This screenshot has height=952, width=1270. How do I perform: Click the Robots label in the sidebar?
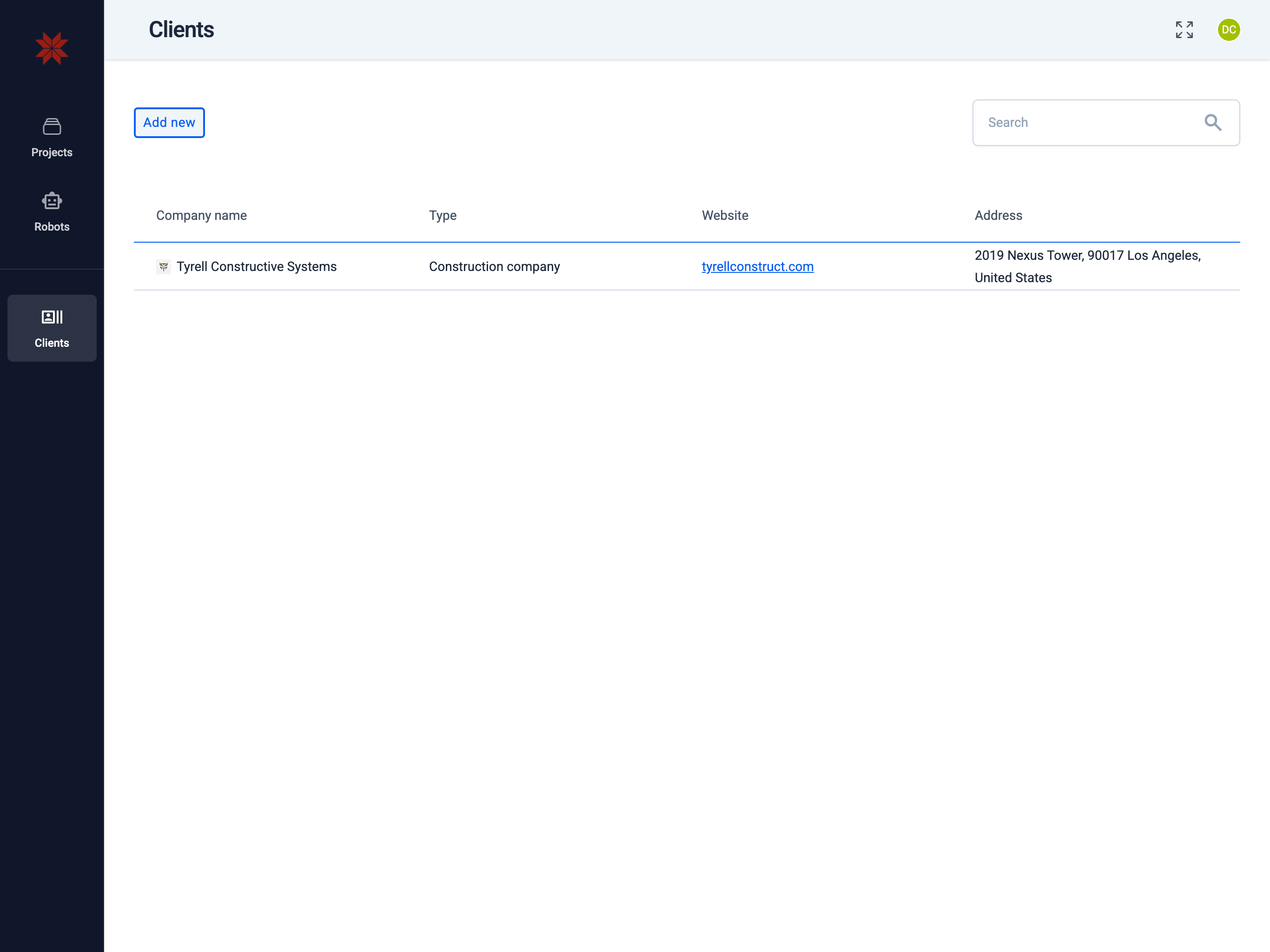click(52, 227)
